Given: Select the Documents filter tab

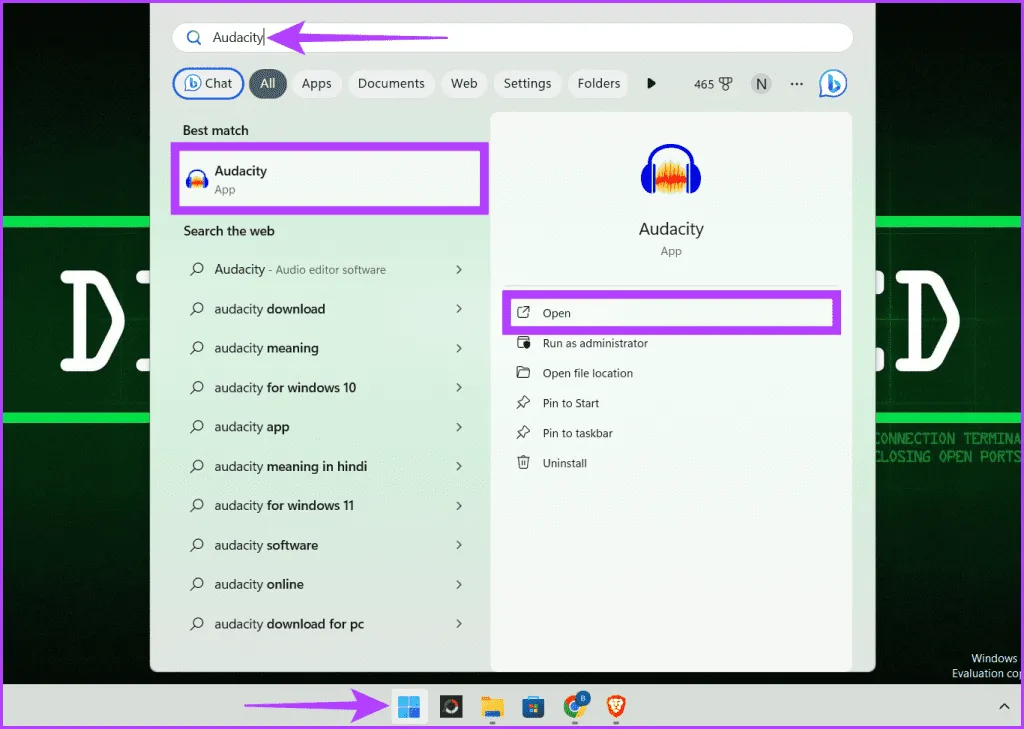Looking at the screenshot, I should (391, 84).
